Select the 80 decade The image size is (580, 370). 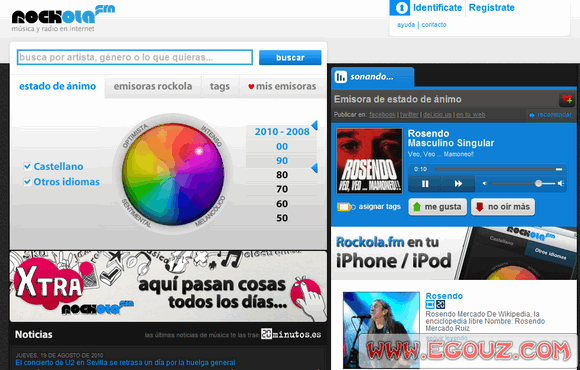coord(282,175)
